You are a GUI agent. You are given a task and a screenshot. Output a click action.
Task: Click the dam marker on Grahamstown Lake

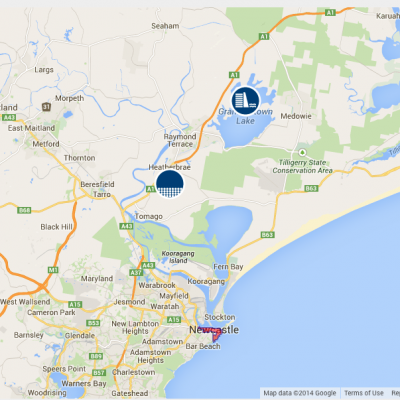(x=246, y=101)
